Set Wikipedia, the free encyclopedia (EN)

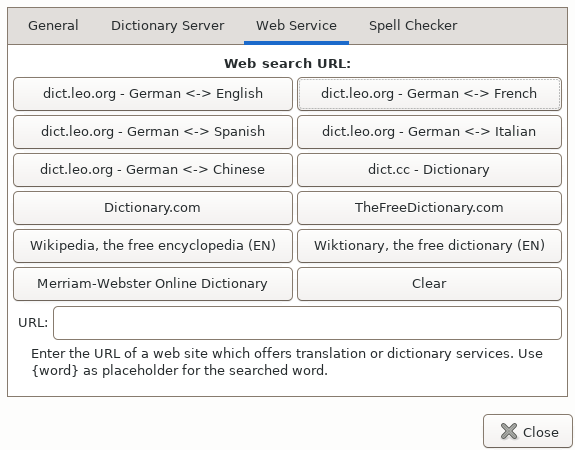coord(153,246)
